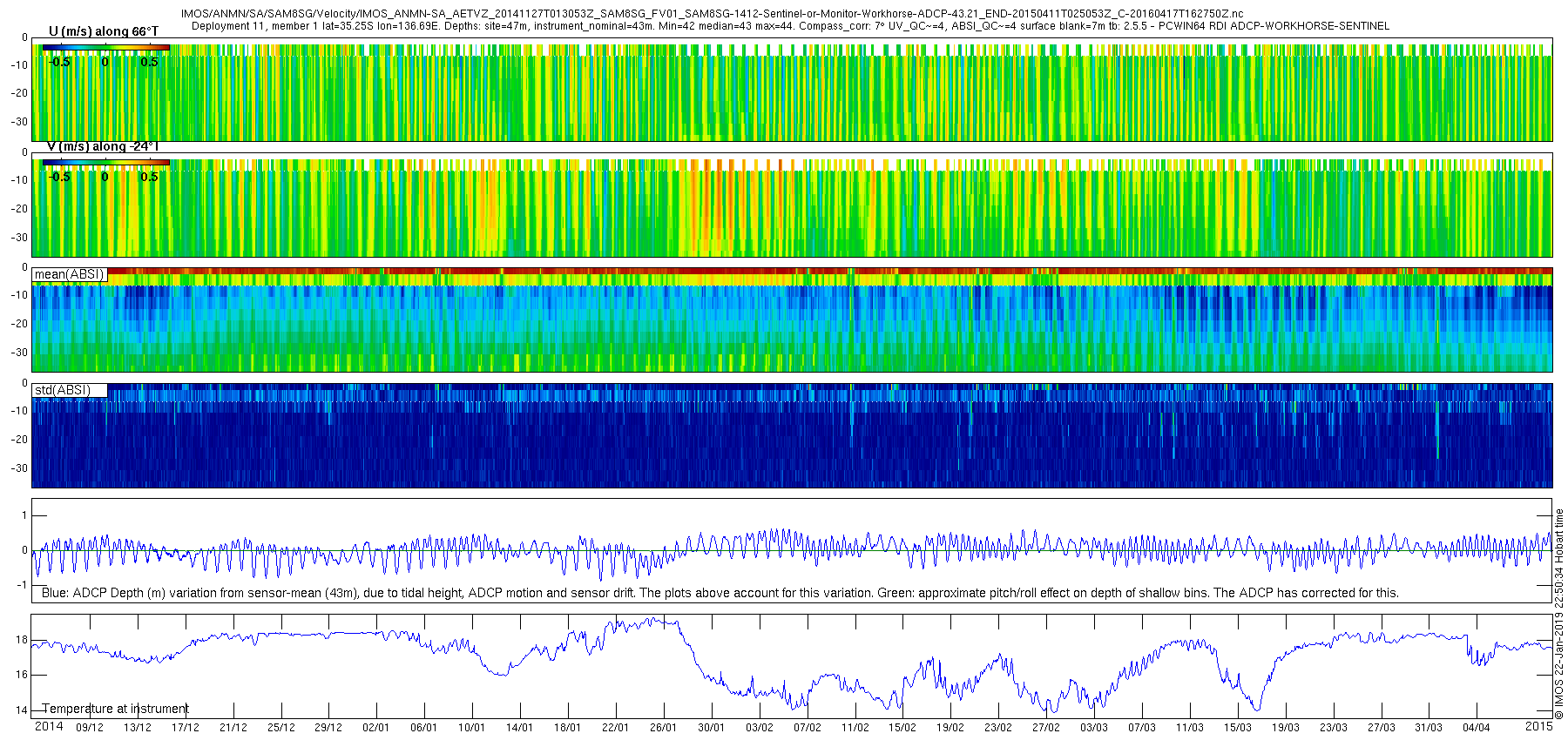Click the 02/01 date tick label

(x=375, y=728)
